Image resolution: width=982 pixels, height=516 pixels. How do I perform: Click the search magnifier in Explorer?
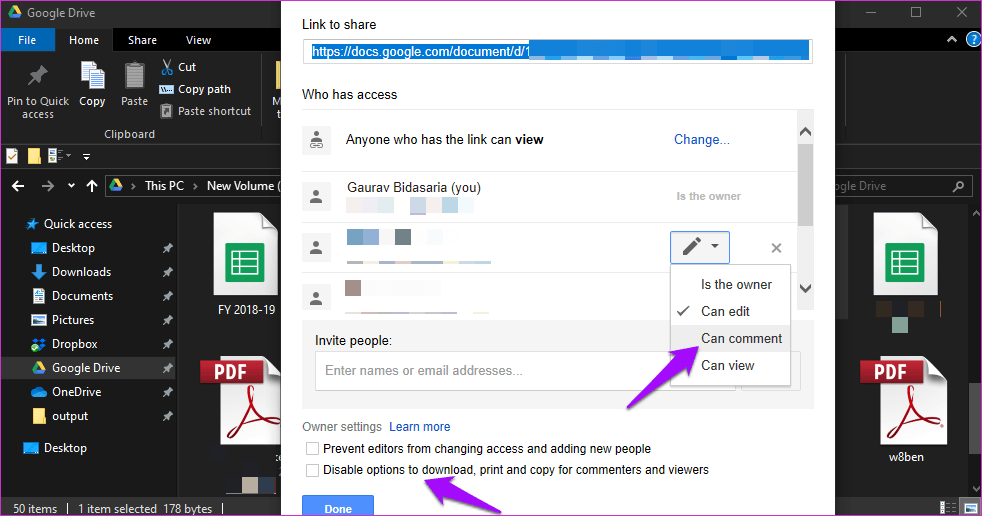[x=958, y=186]
